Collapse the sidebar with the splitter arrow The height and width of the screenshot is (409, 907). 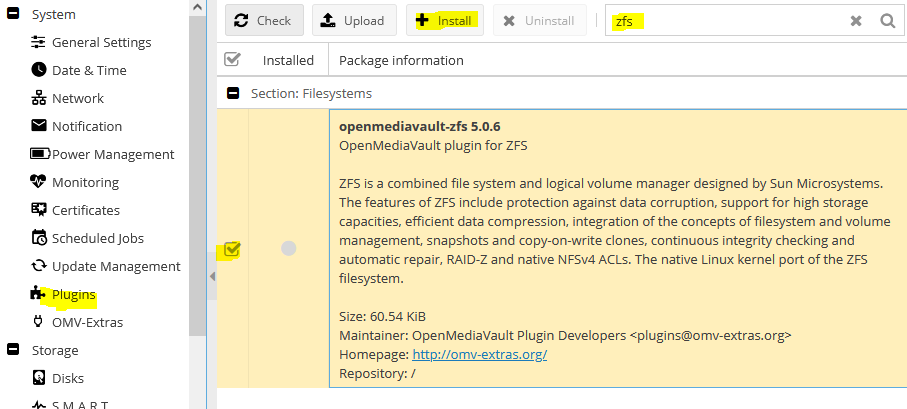(x=212, y=277)
